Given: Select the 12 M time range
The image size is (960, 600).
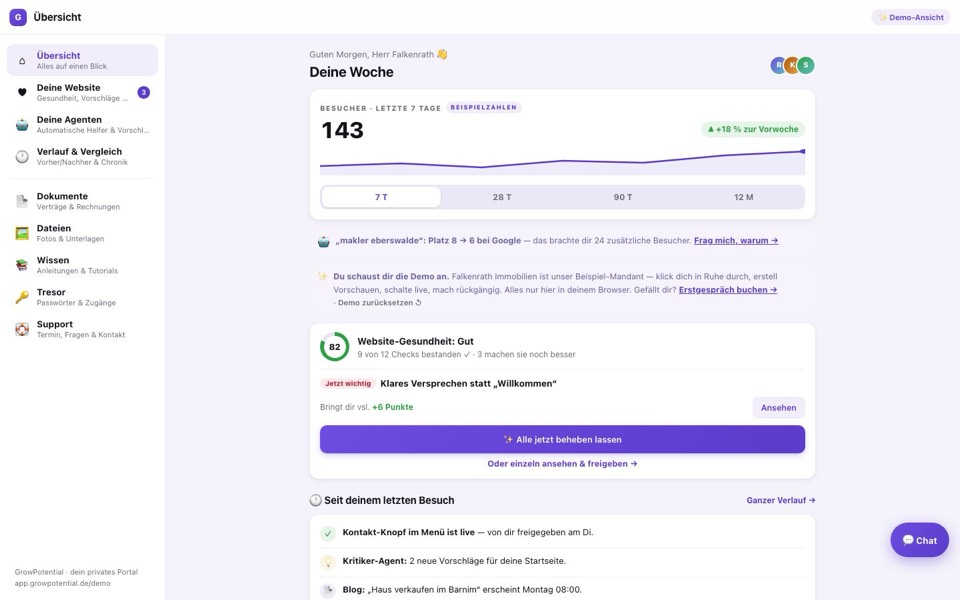Looking at the screenshot, I should 743,197.
